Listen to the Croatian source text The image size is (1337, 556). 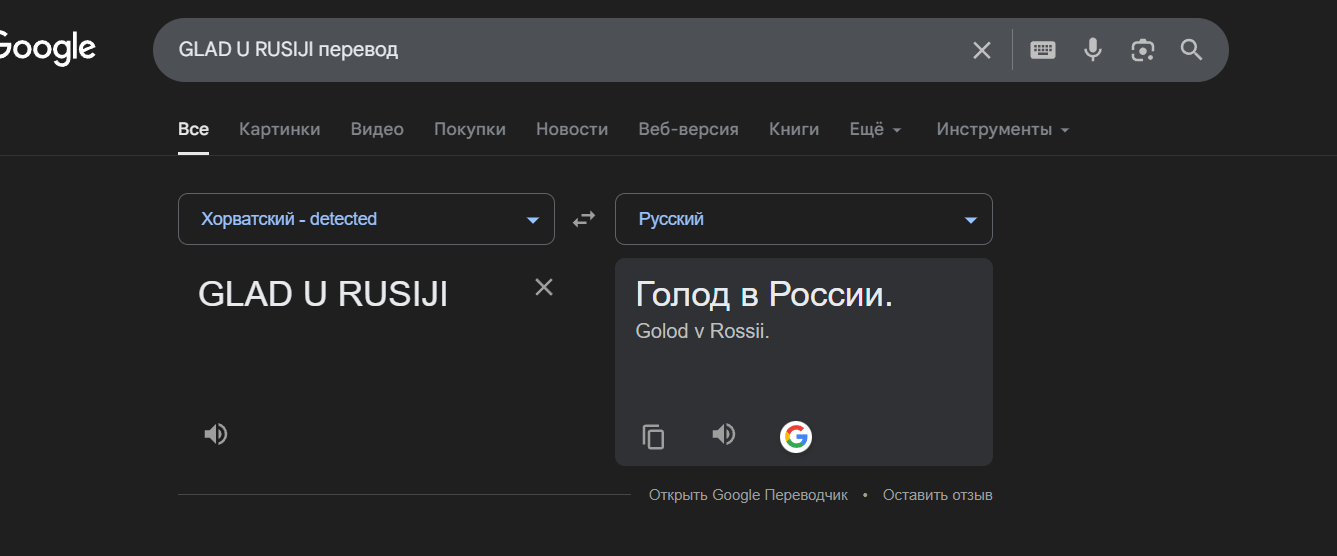pyautogui.click(x=216, y=434)
